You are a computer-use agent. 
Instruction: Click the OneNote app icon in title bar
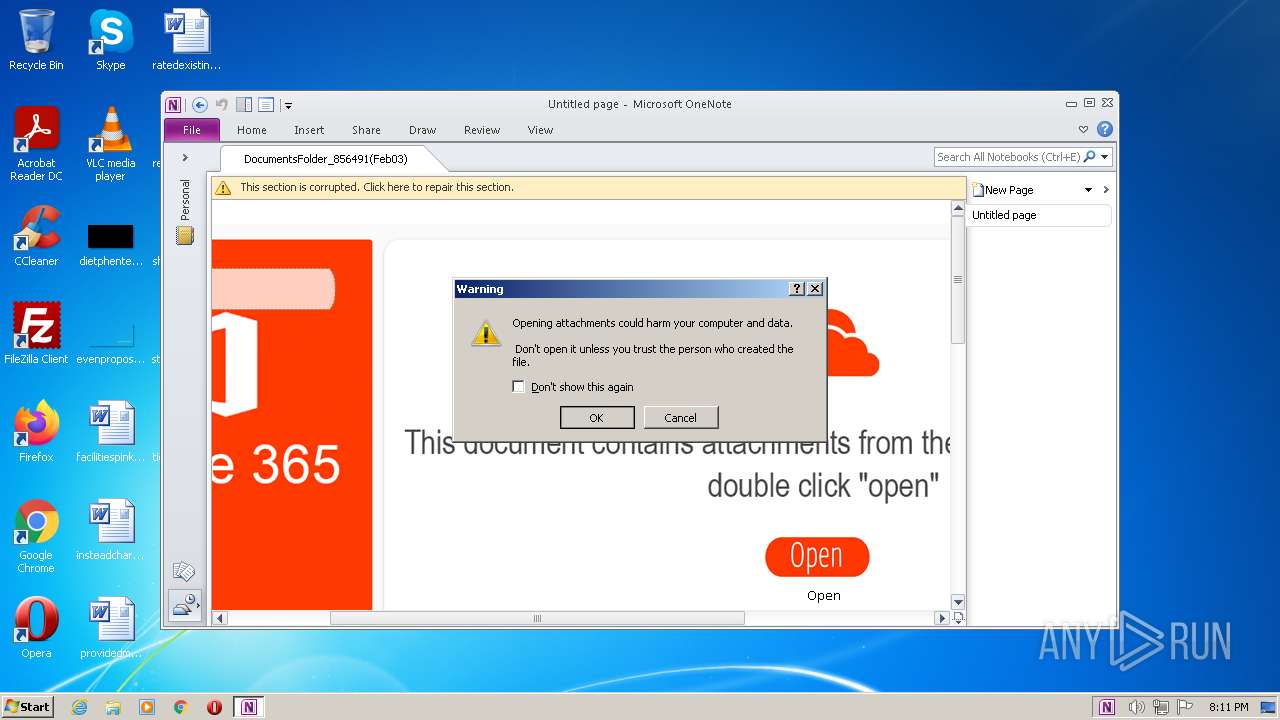coord(173,104)
